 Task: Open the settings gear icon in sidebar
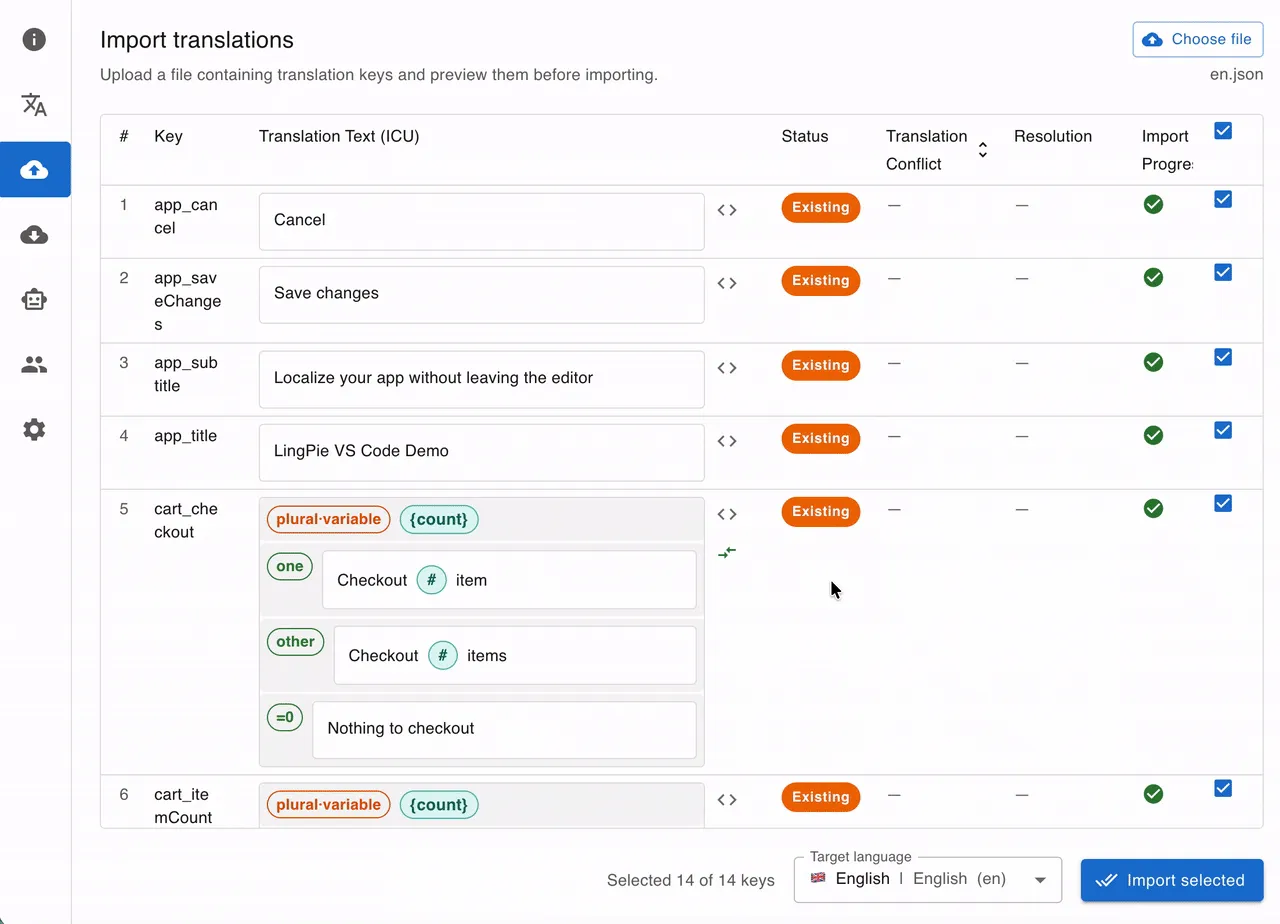pos(34,430)
